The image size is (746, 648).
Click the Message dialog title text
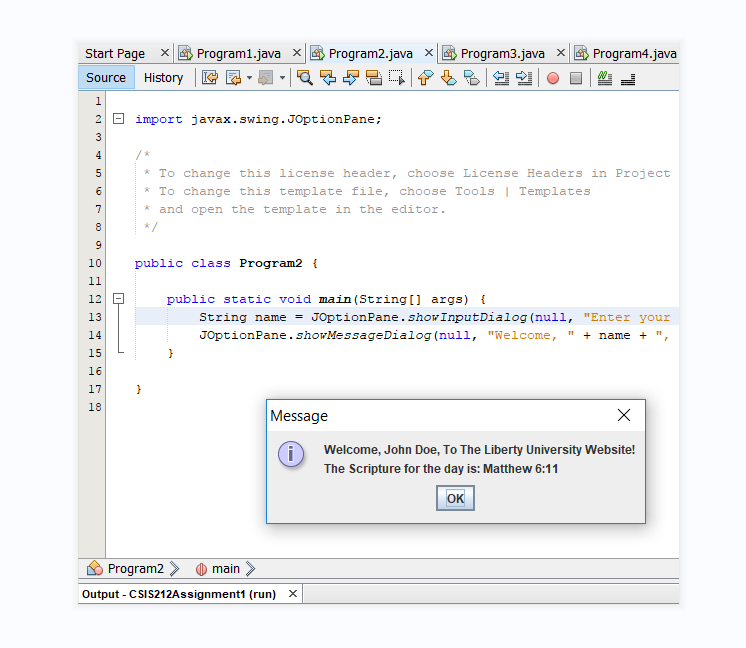(x=299, y=416)
